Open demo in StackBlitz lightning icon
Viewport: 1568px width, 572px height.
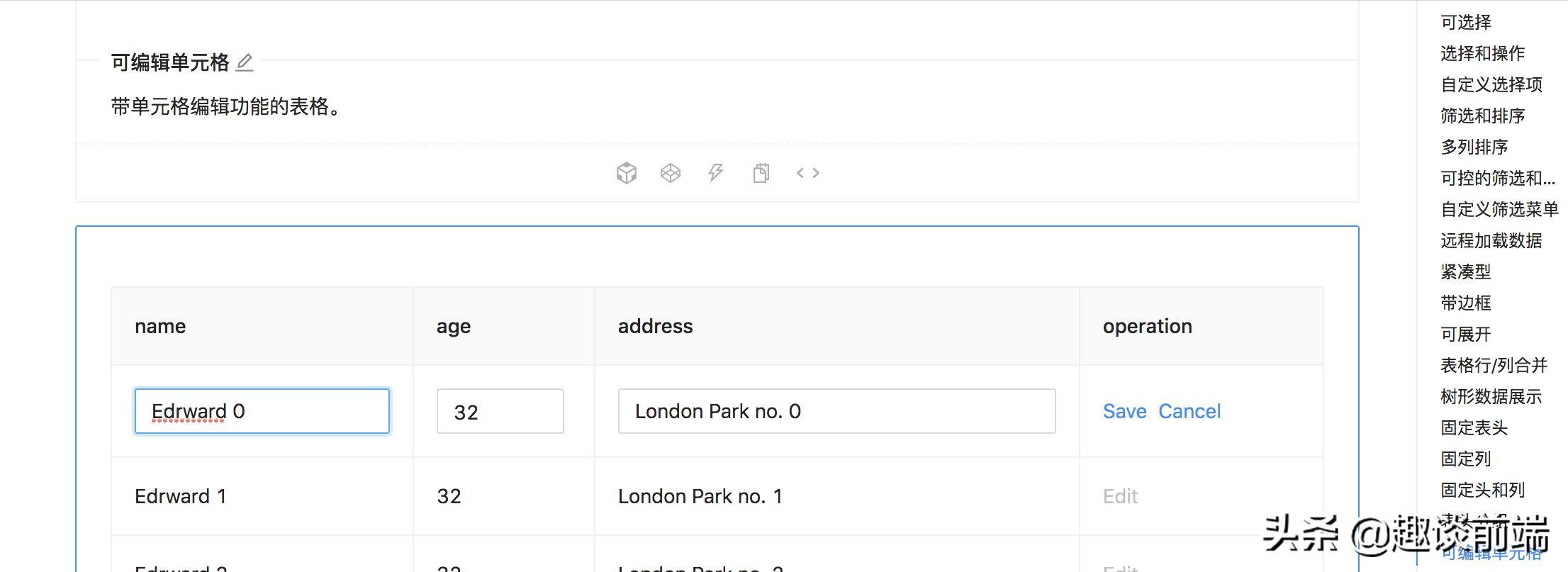point(716,173)
